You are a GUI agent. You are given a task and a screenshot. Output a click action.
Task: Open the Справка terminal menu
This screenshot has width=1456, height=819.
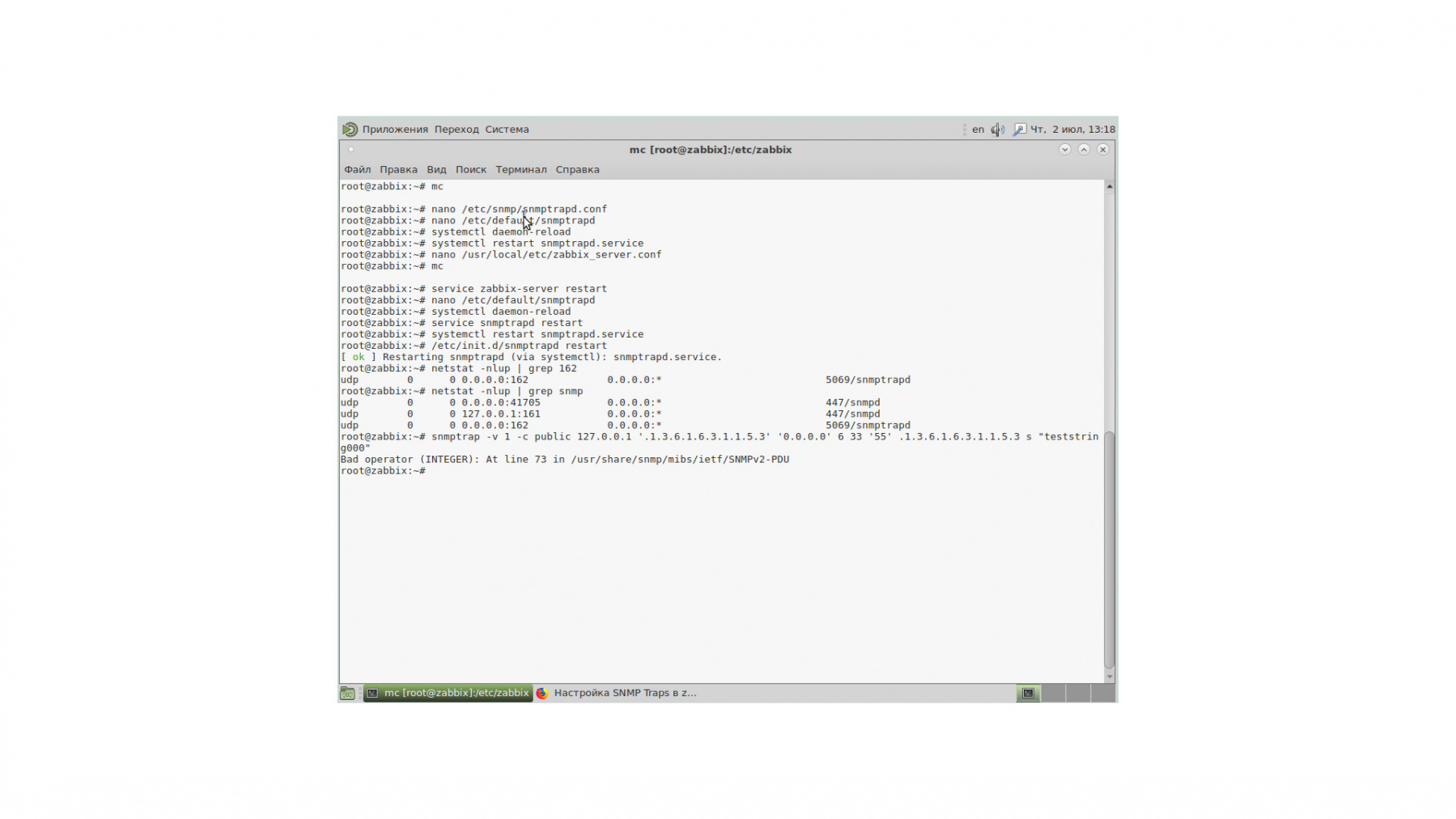click(x=577, y=170)
